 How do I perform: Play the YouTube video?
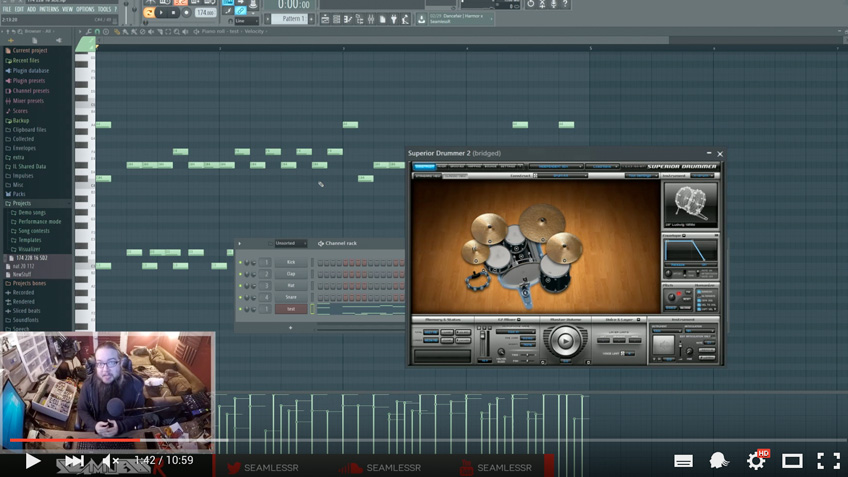[x=32, y=461]
